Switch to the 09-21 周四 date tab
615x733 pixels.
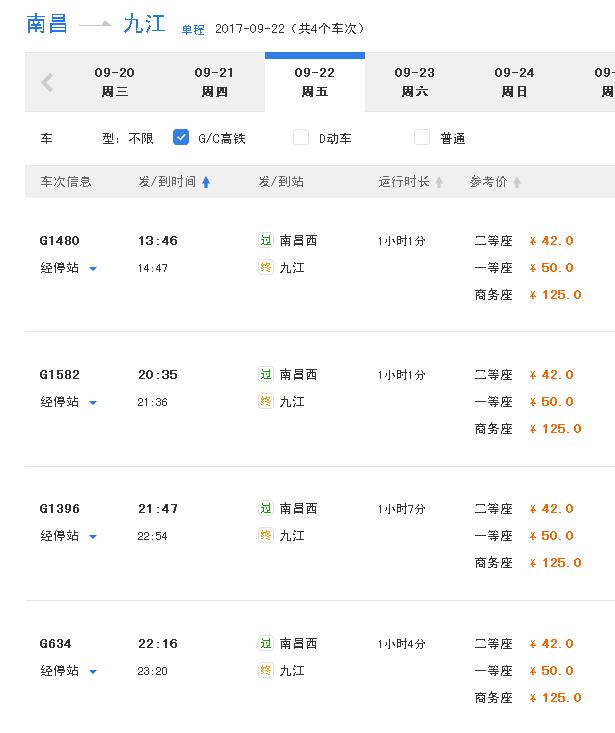coord(214,82)
